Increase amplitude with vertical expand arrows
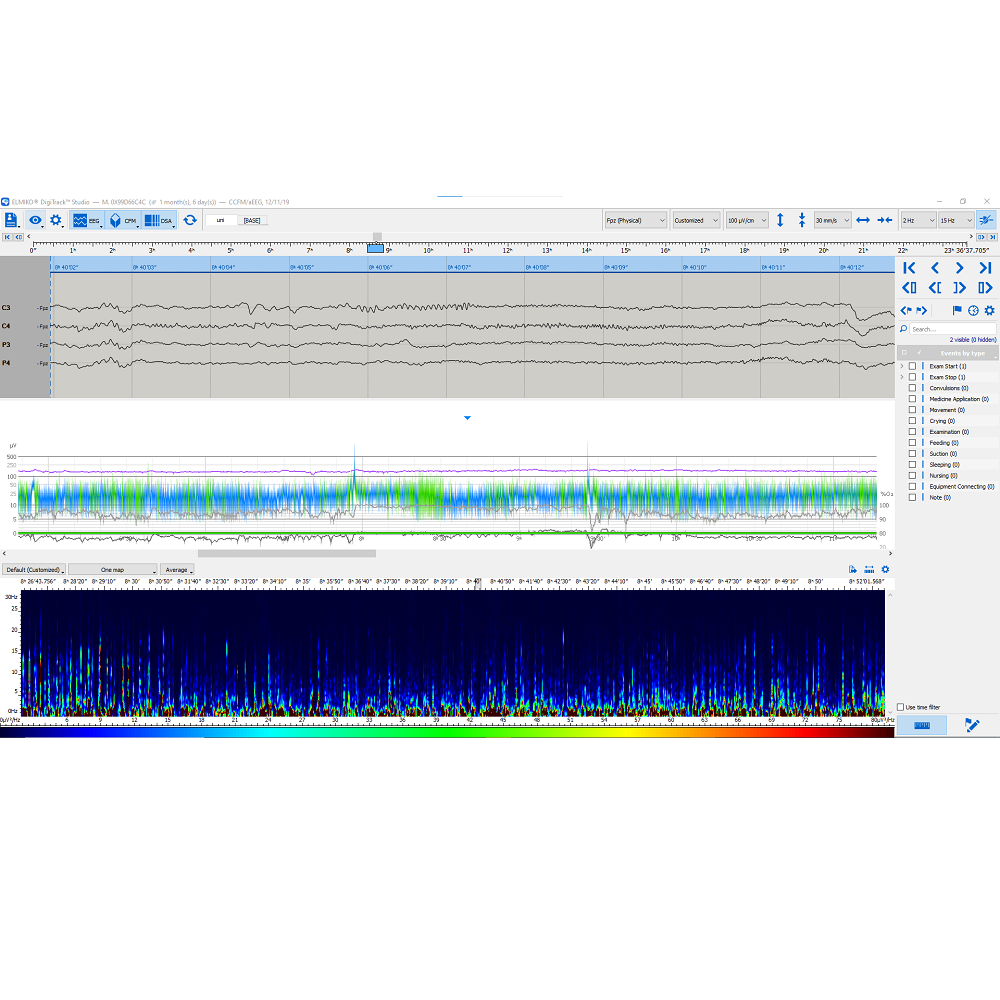Viewport: 1000px width, 1000px height. 780,220
